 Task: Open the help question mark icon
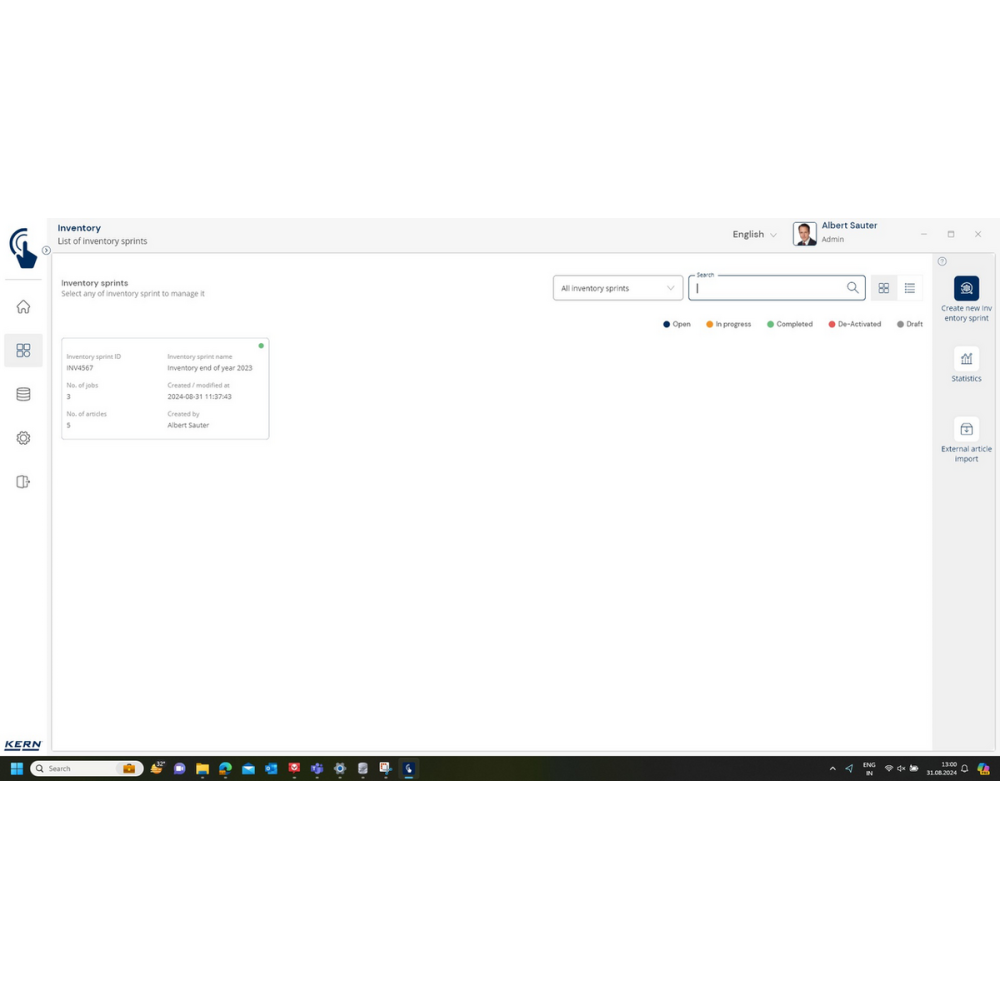tap(942, 261)
